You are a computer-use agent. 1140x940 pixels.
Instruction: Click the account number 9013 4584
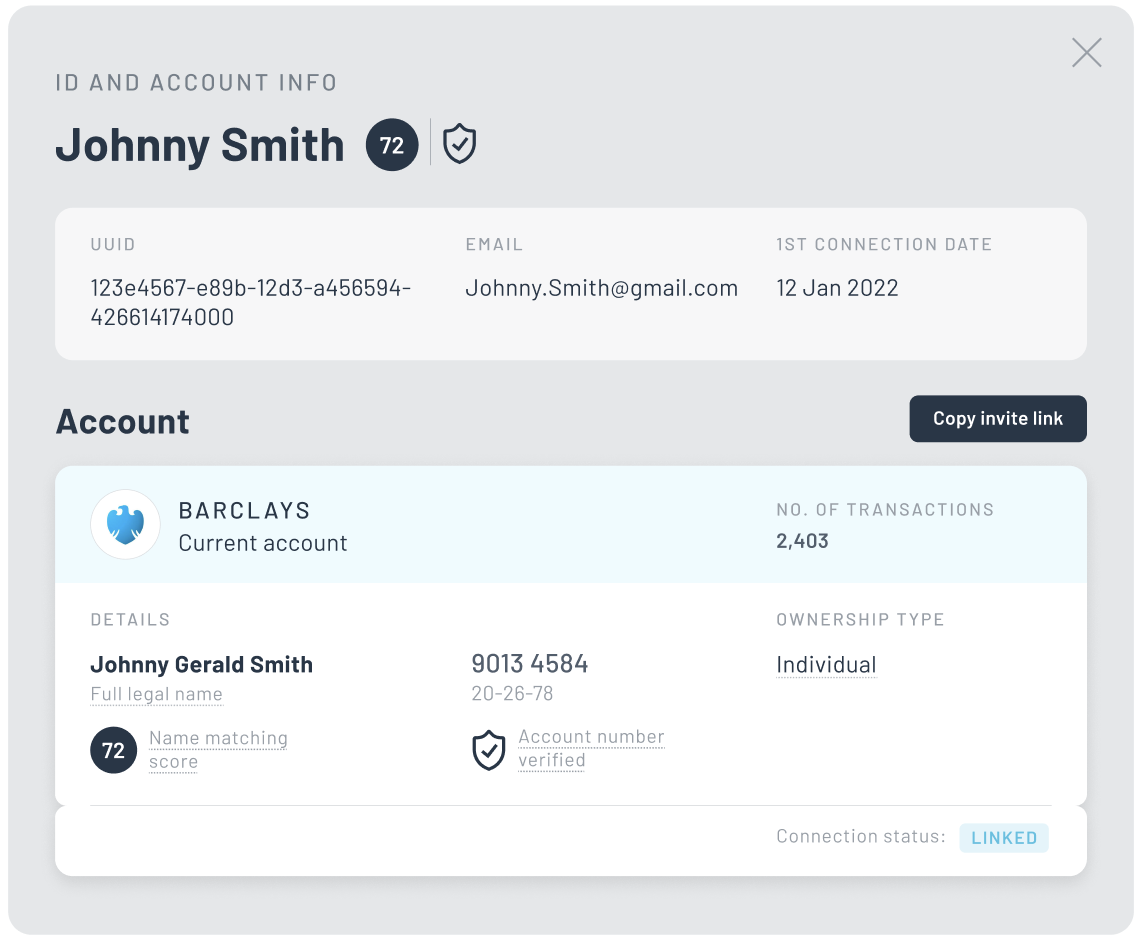529,663
